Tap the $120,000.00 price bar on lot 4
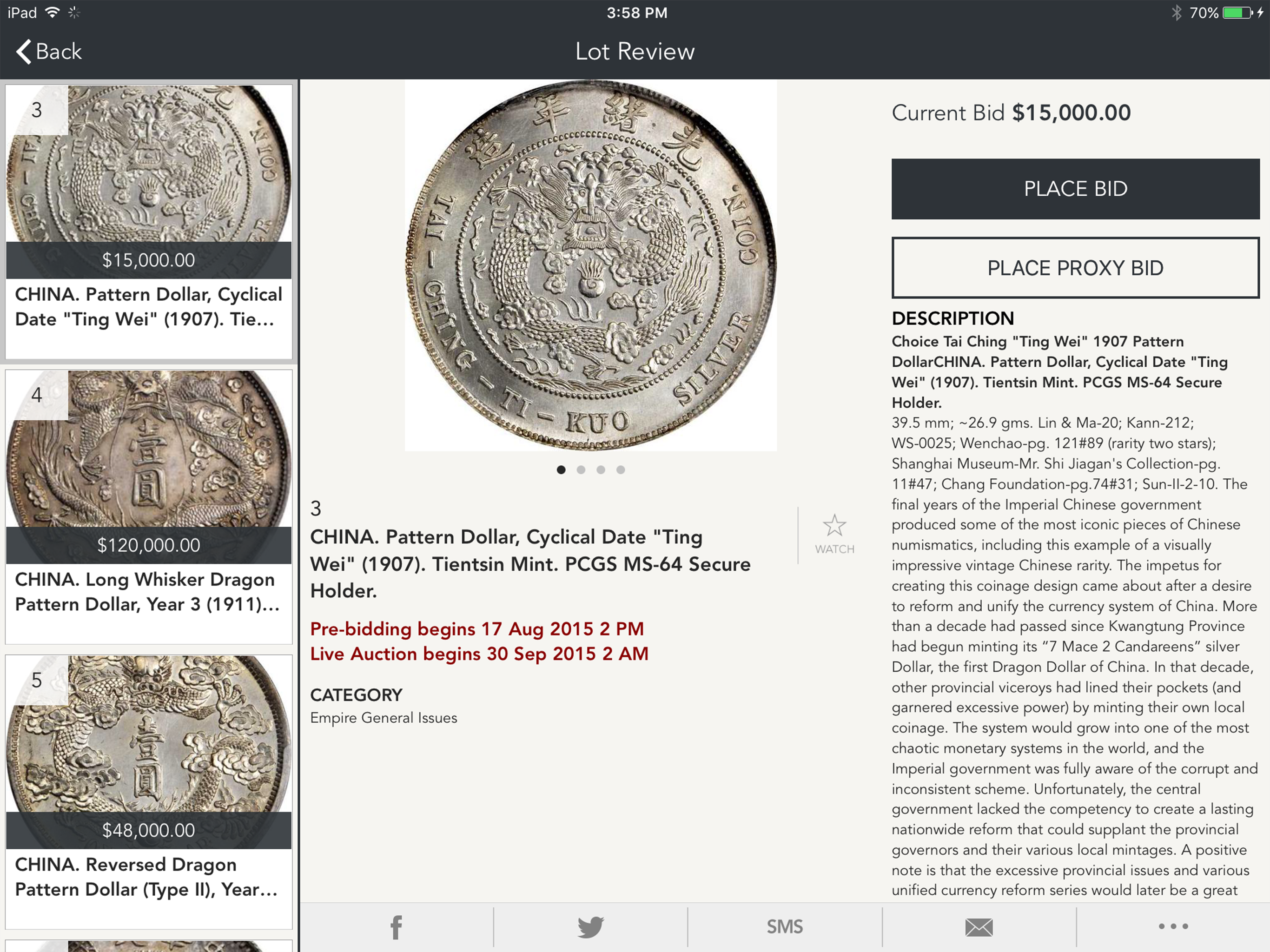The width and height of the screenshot is (1270, 952). coord(149,545)
